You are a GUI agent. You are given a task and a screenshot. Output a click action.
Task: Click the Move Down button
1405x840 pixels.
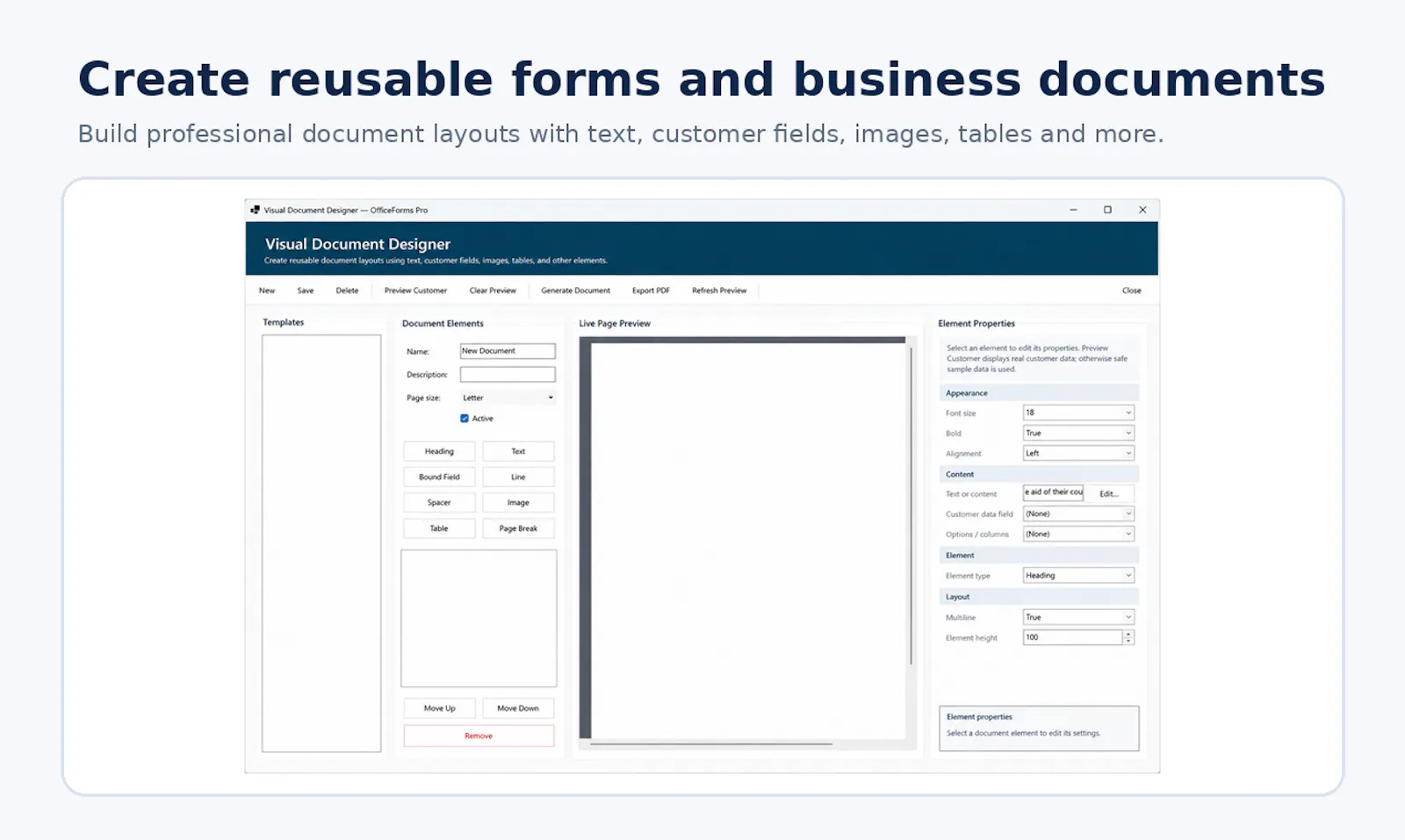point(518,708)
